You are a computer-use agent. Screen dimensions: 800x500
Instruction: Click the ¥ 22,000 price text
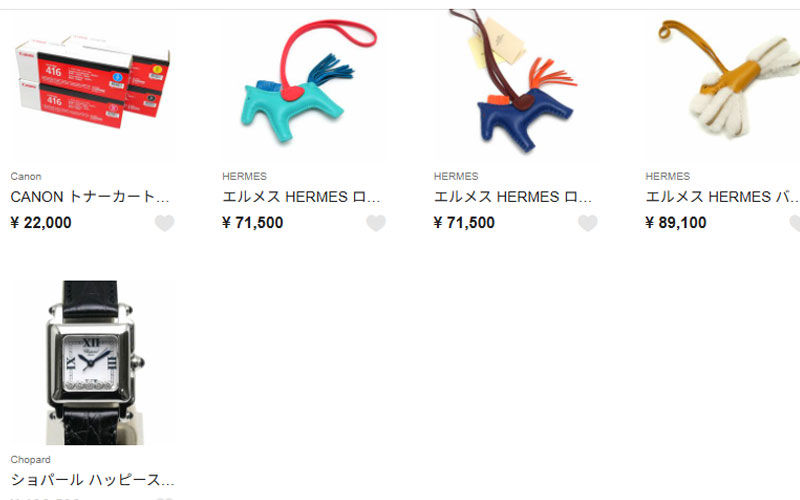(41, 223)
